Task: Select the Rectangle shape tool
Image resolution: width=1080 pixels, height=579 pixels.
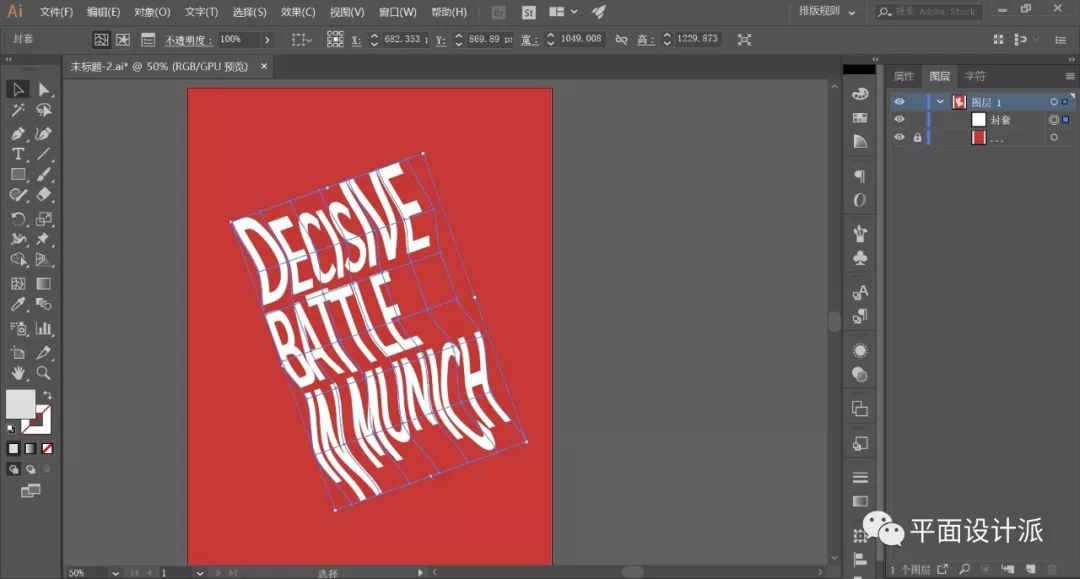Action: tap(18, 175)
